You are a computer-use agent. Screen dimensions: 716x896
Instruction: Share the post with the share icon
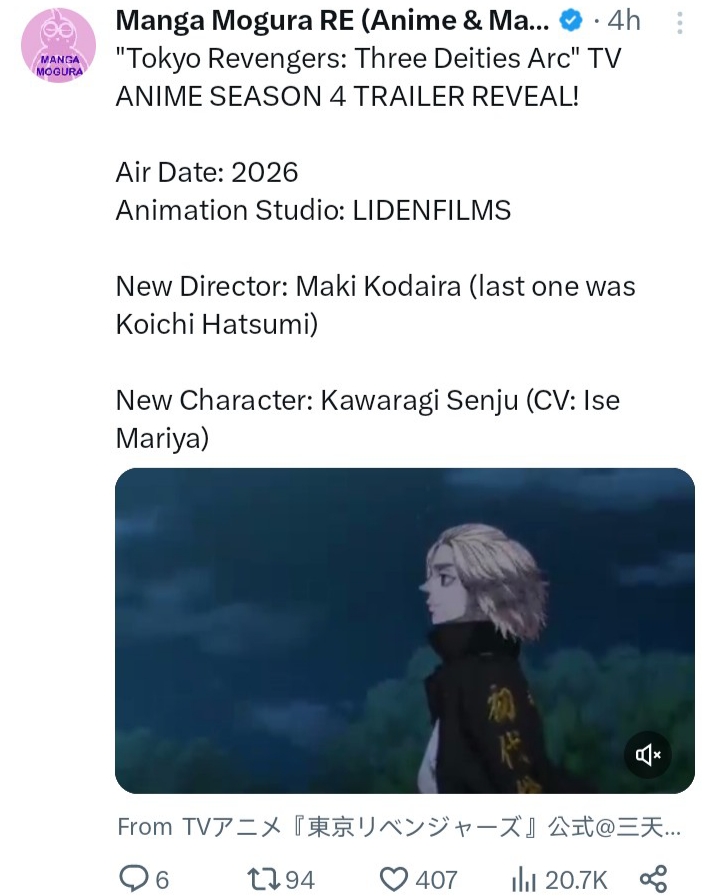tap(653, 879)
